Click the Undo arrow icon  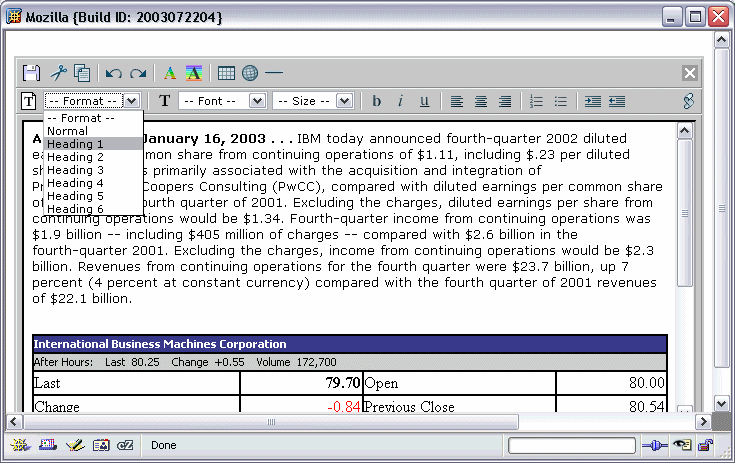click(113, 74)
